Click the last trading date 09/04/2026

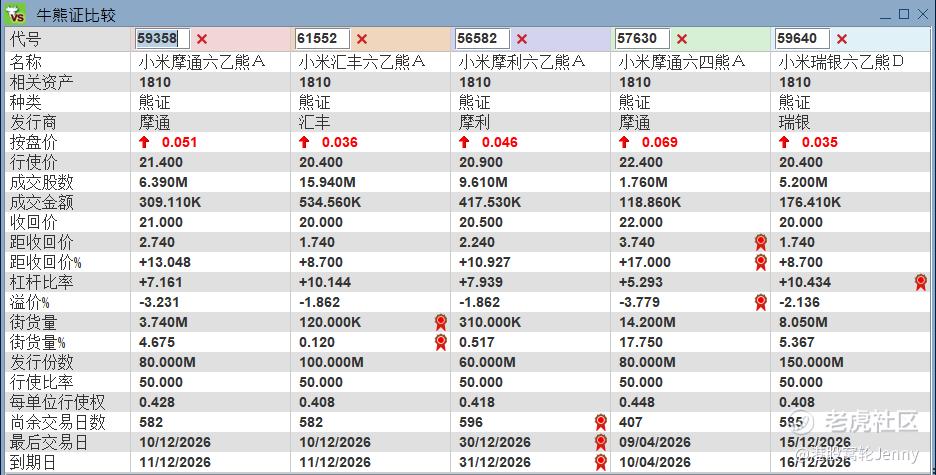[x=655, y=442]
